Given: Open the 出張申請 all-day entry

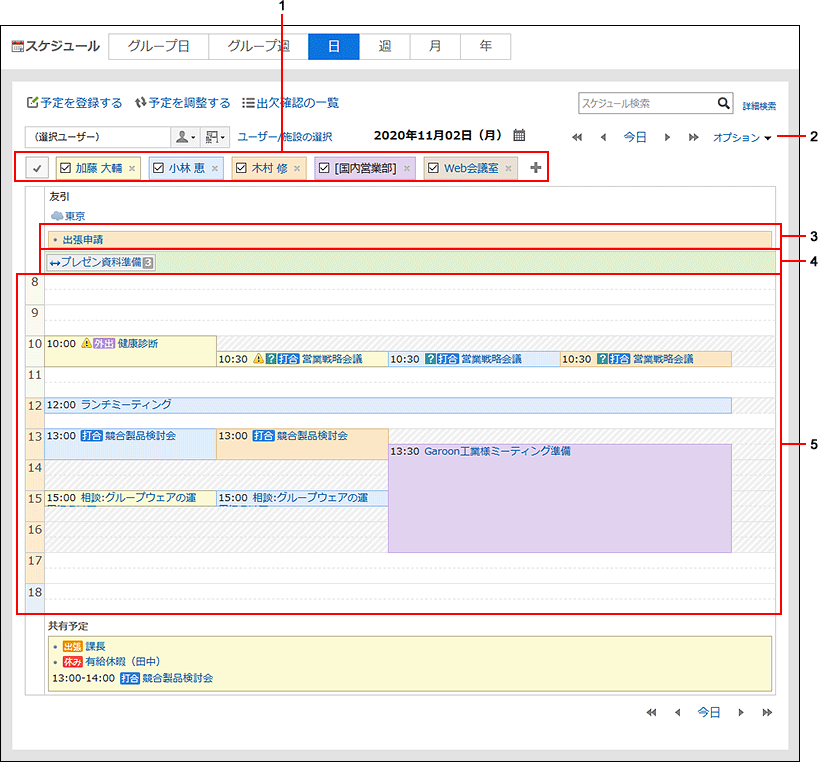Looking at the screenshot, I should [83, 240].
